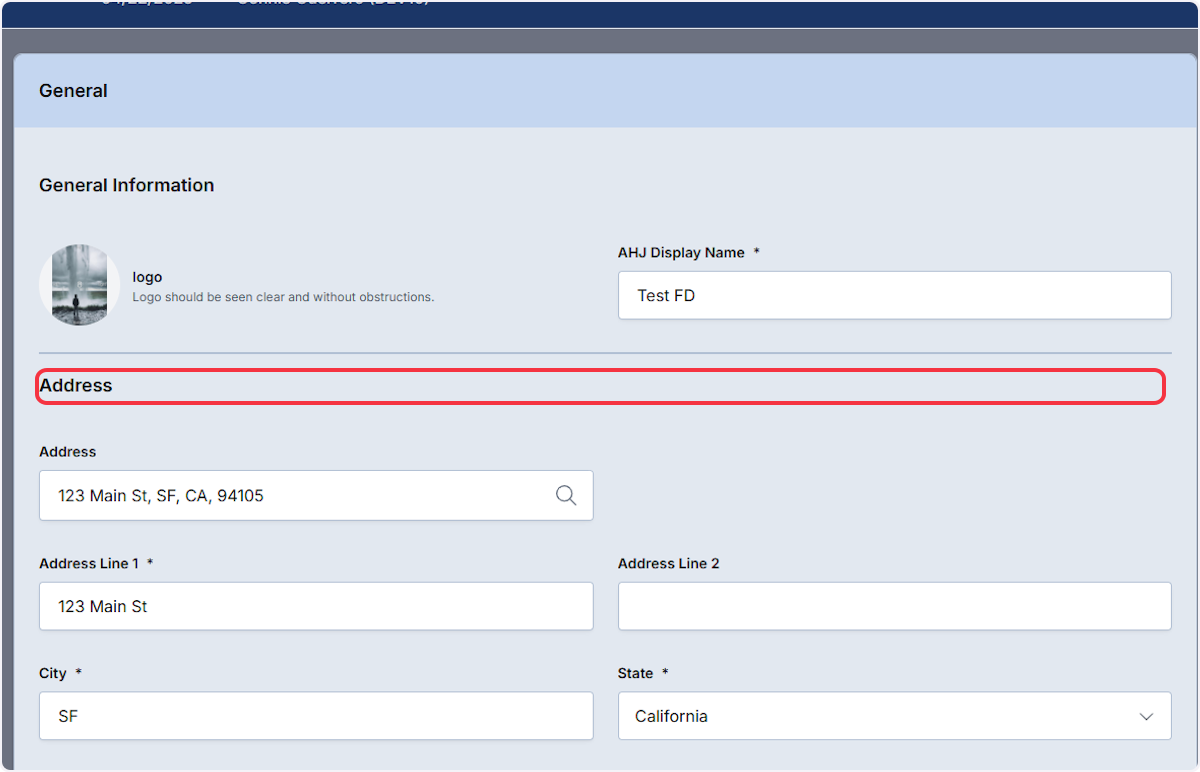Click the Address section heading

click(76, 385)
